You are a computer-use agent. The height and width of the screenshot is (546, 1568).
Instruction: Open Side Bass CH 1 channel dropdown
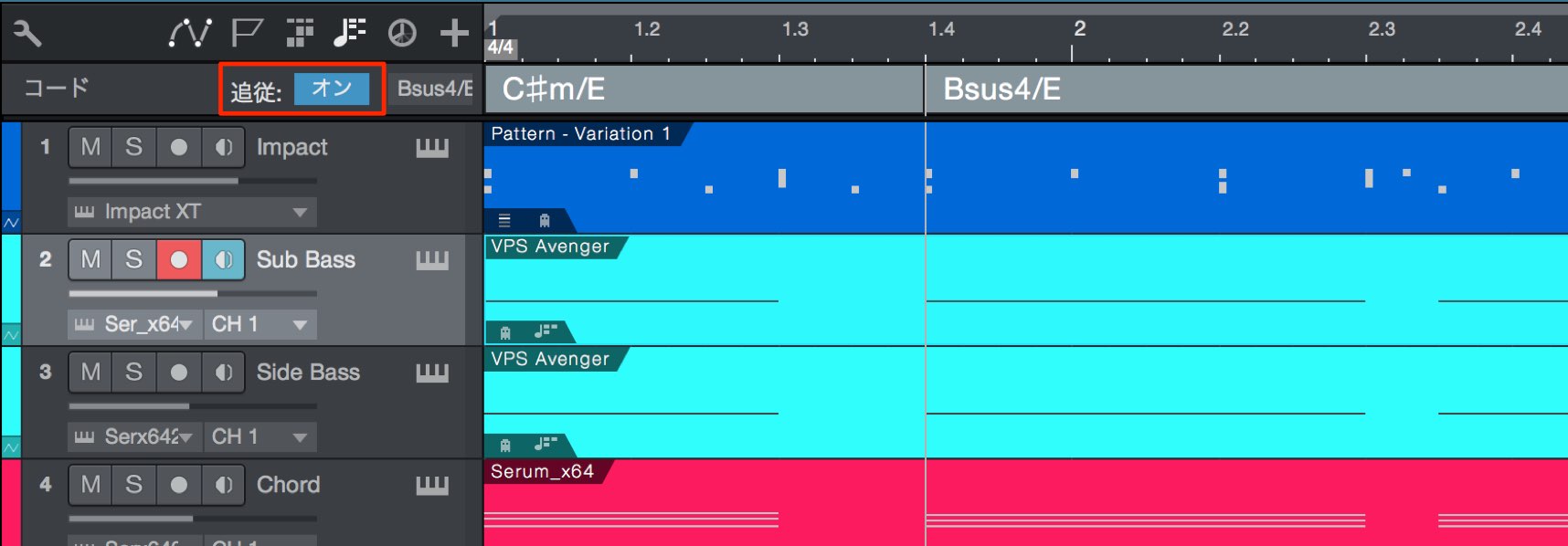point(260,436)
